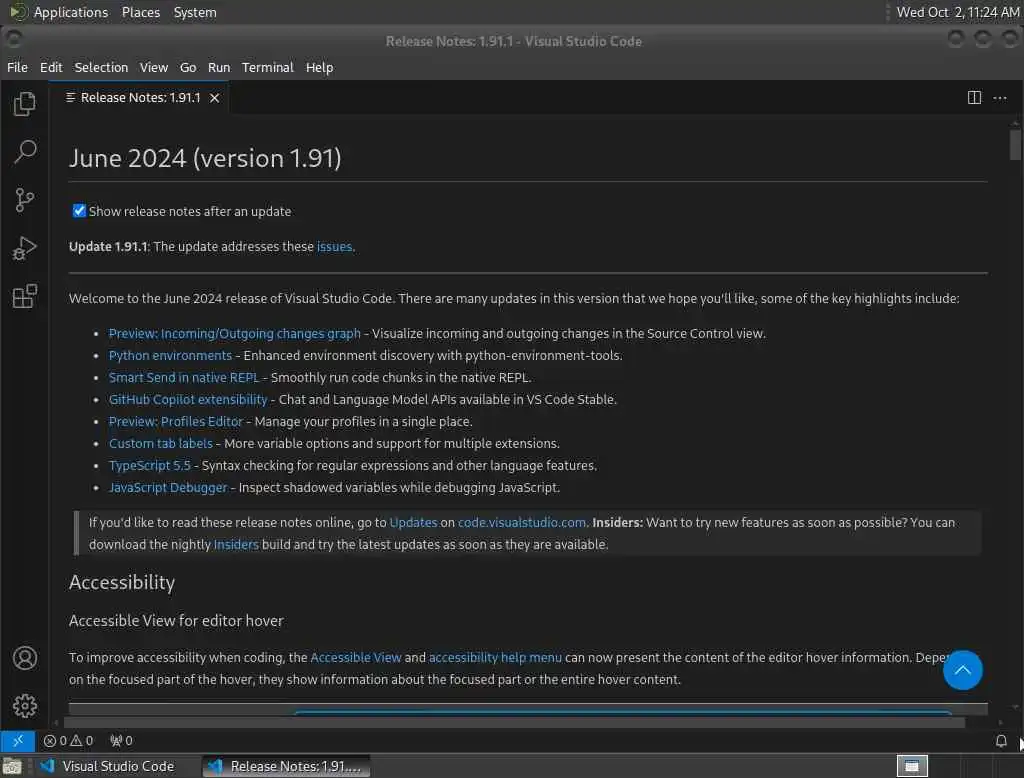Open the Places menu in top panel
Screen dimensions: 1024x778
[140, 12]
